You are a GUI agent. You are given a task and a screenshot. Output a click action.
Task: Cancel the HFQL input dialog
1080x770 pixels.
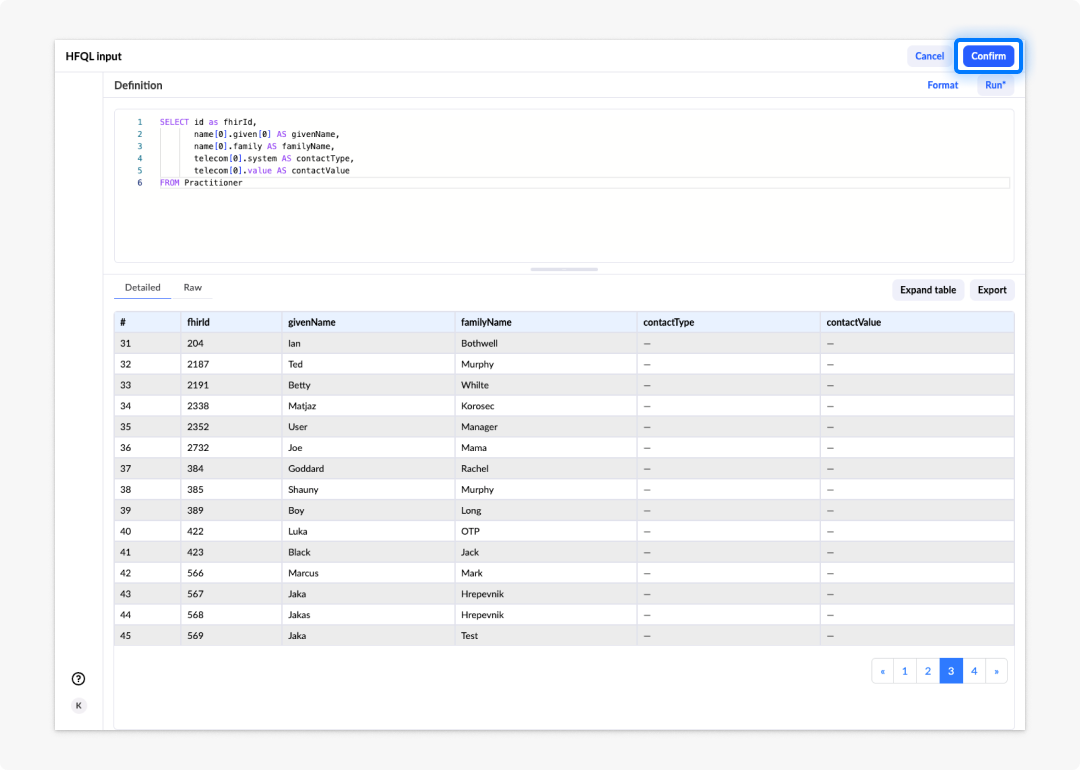[x=929, y=56]
